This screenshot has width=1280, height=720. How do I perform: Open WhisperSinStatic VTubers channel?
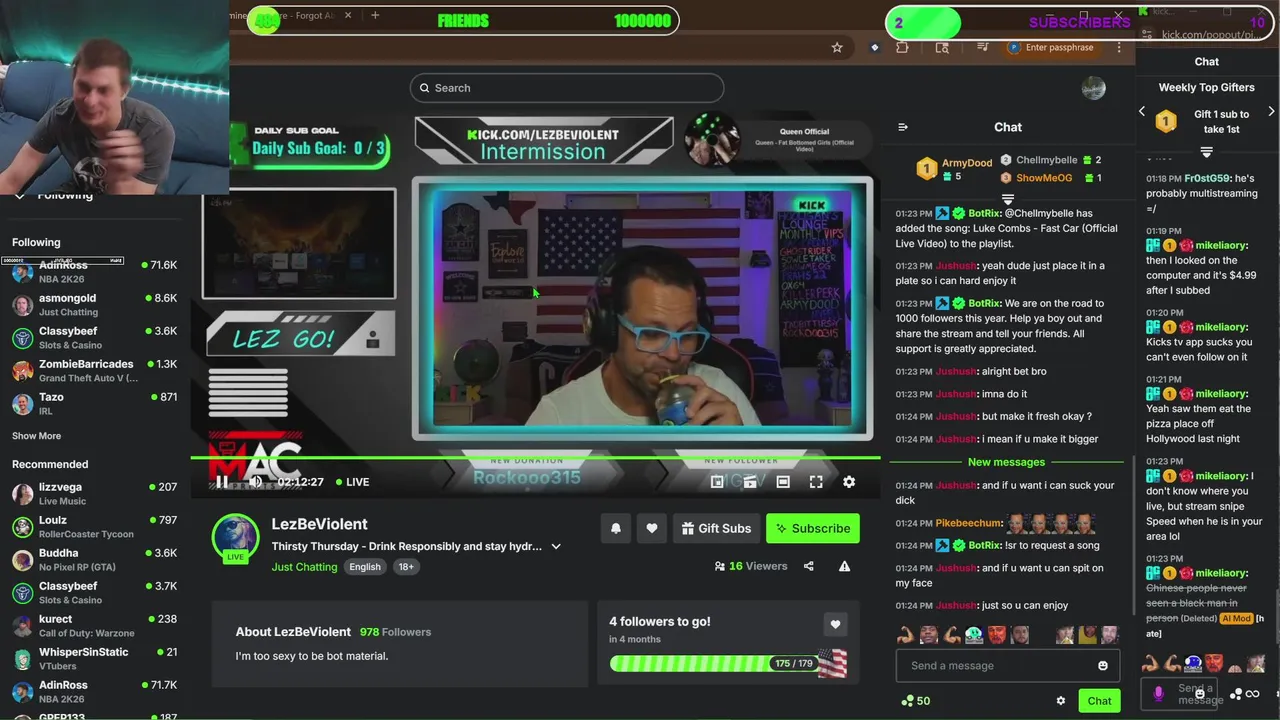[95, 659]
